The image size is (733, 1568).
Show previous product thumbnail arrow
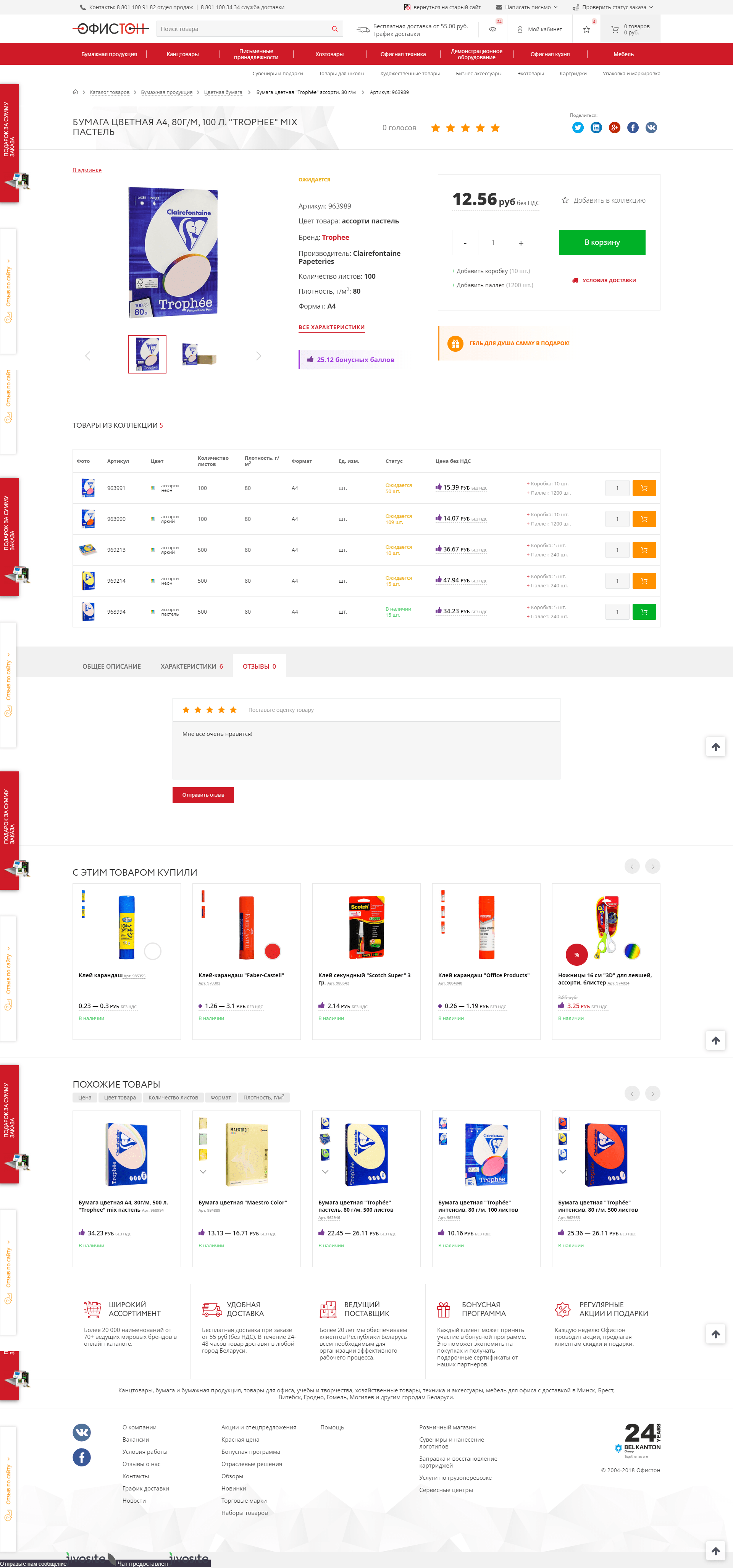point(87,356)
